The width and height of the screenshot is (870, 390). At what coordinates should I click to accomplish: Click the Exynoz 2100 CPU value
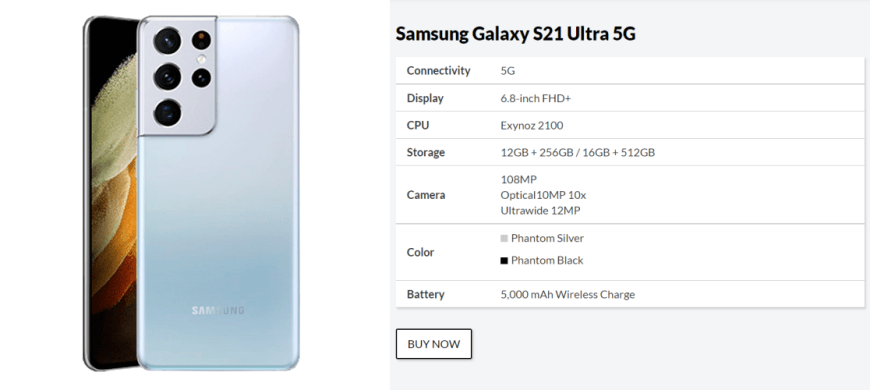(x=532, y=125)
